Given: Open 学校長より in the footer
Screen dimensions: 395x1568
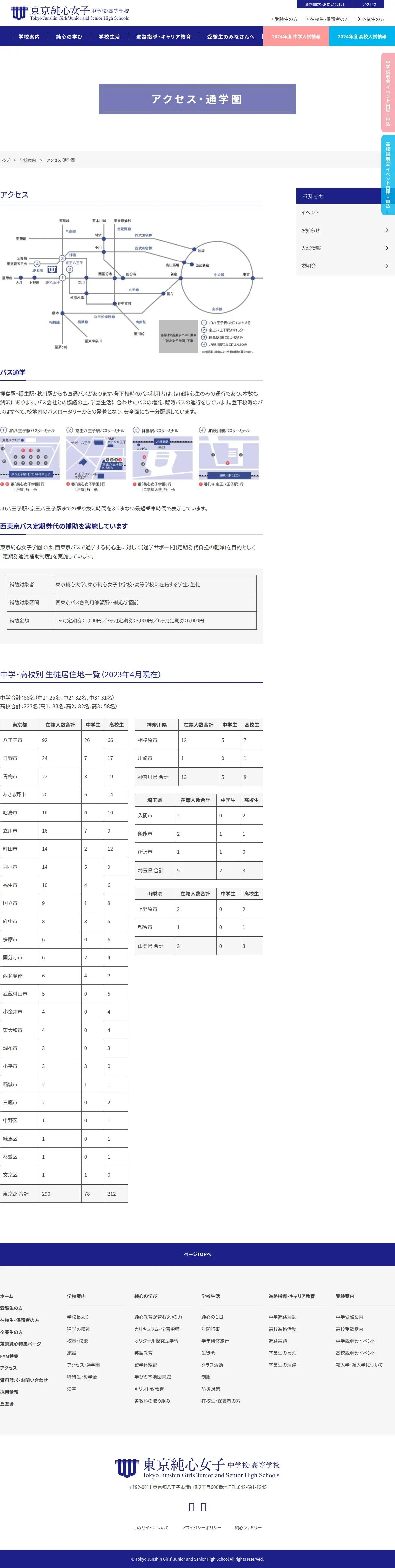Looking at the screenshot, I should [78, 1317].
